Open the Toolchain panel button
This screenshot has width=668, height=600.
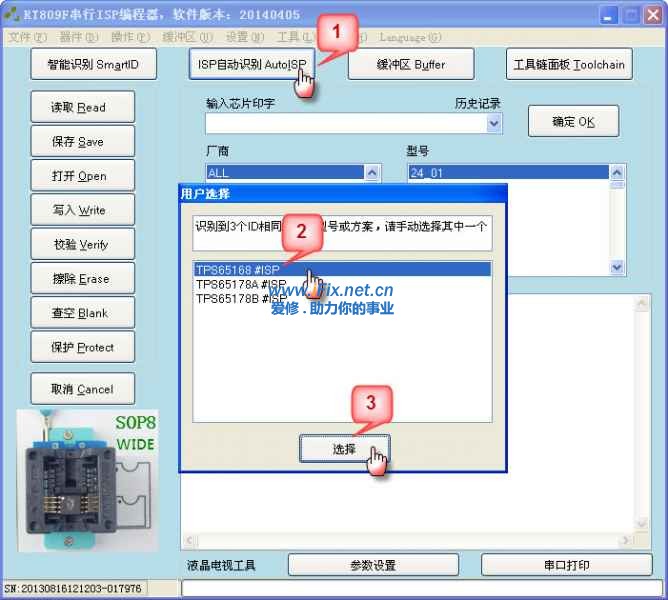568,65
